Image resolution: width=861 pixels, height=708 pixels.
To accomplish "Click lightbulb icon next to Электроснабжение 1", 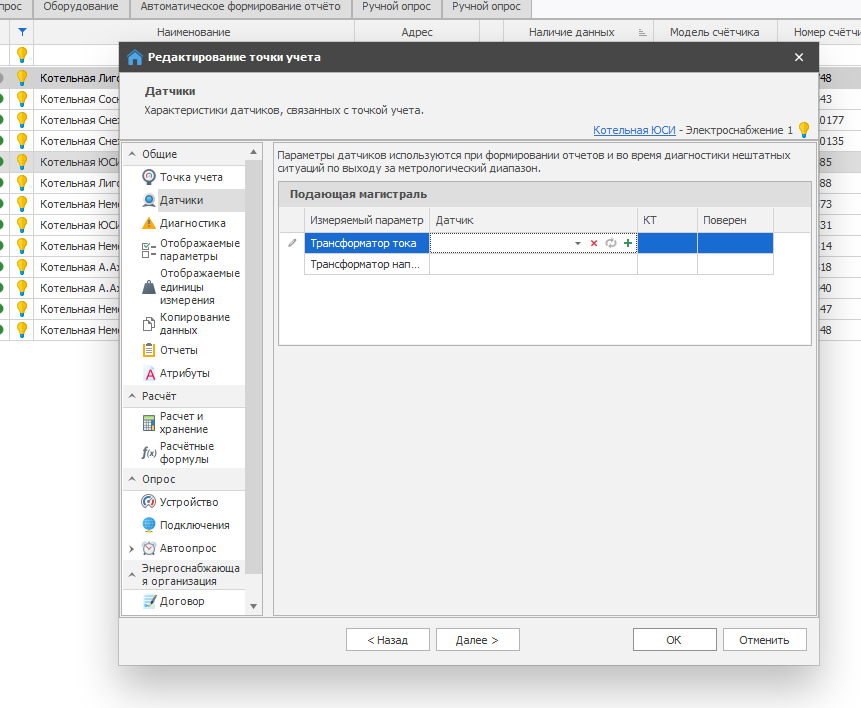I will point(804,130).
